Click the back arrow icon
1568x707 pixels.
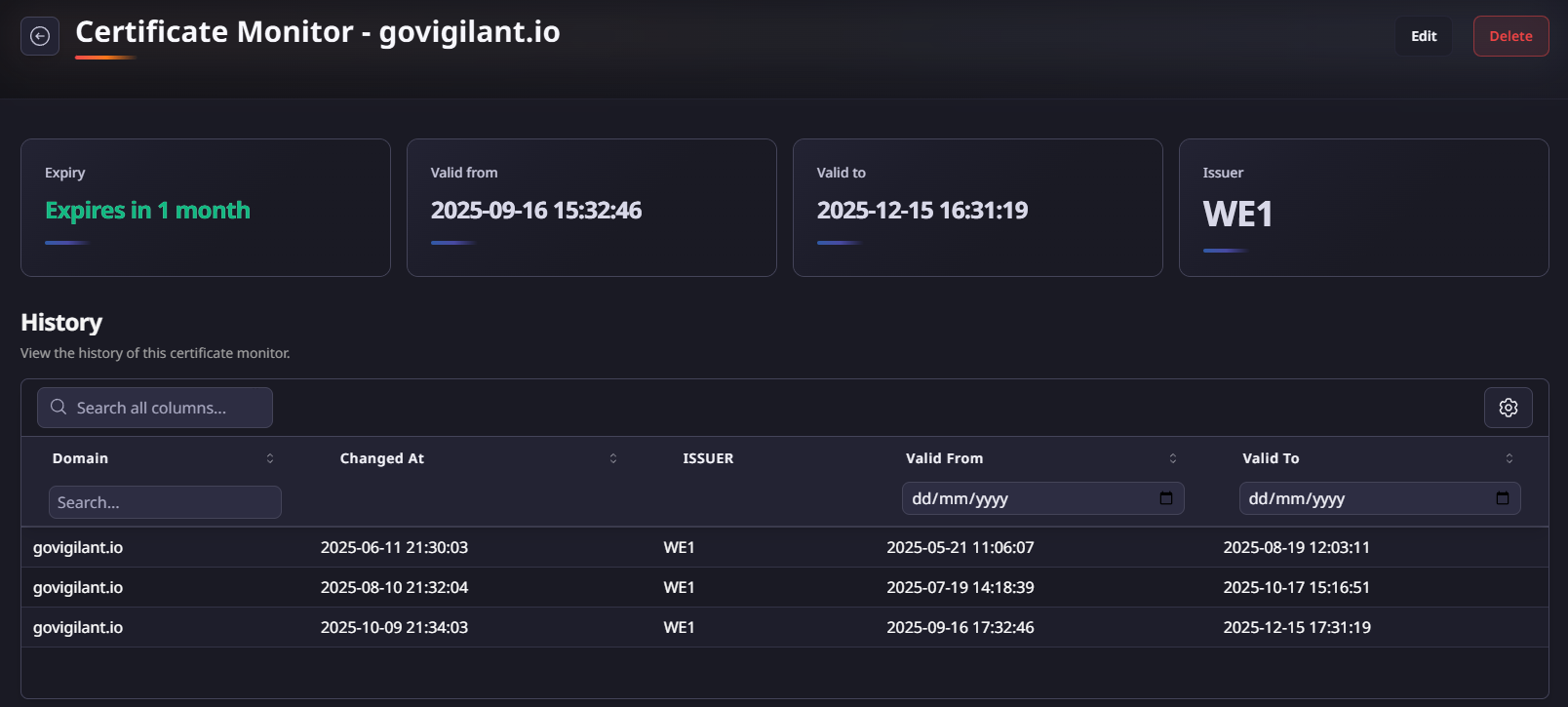point(40,36)
